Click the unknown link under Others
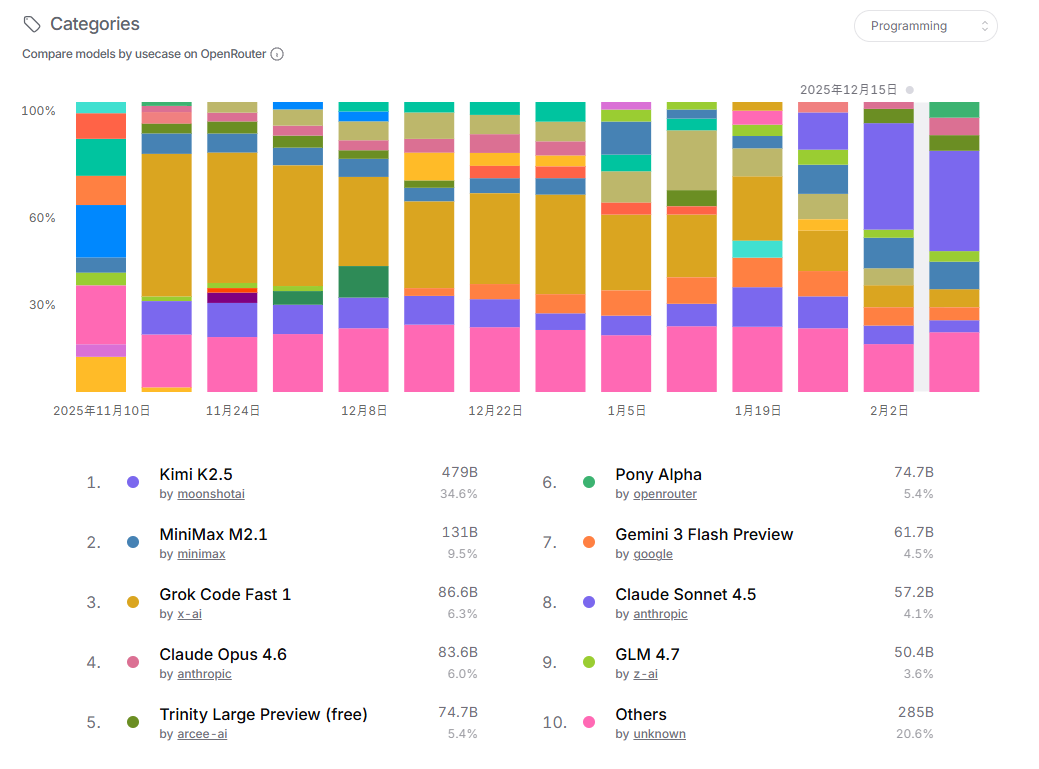 click(660, 734)
